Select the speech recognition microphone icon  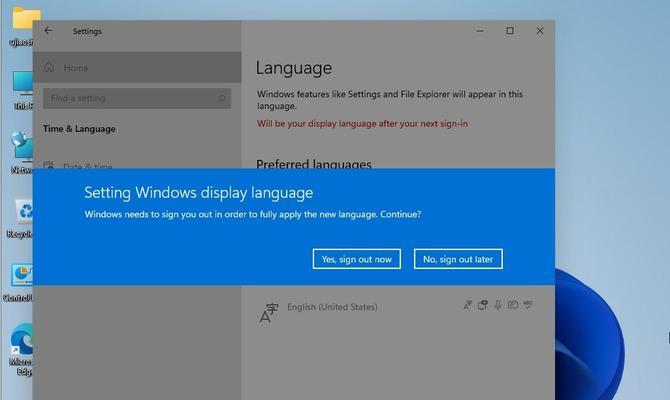point(498,305)
